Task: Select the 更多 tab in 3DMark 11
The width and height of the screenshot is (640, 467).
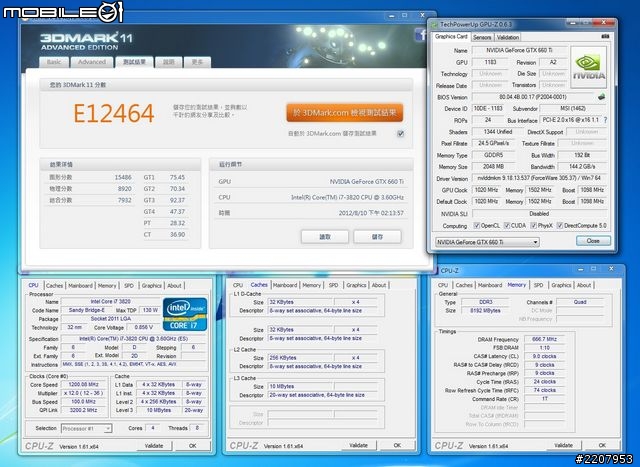Action: (x=197, y=62)
